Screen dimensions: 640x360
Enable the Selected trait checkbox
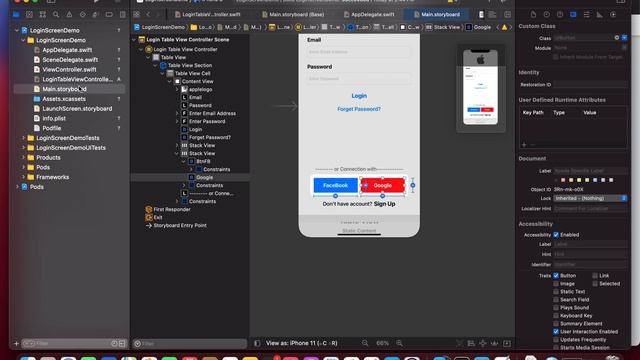(595, 284)
